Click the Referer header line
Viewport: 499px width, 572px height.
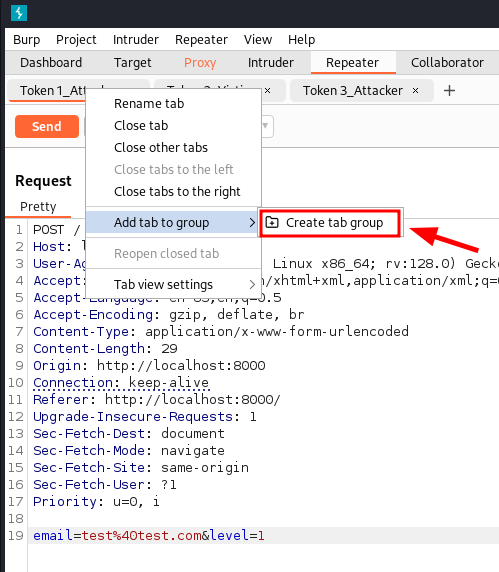pyautogui.click(x=156, y=399)
